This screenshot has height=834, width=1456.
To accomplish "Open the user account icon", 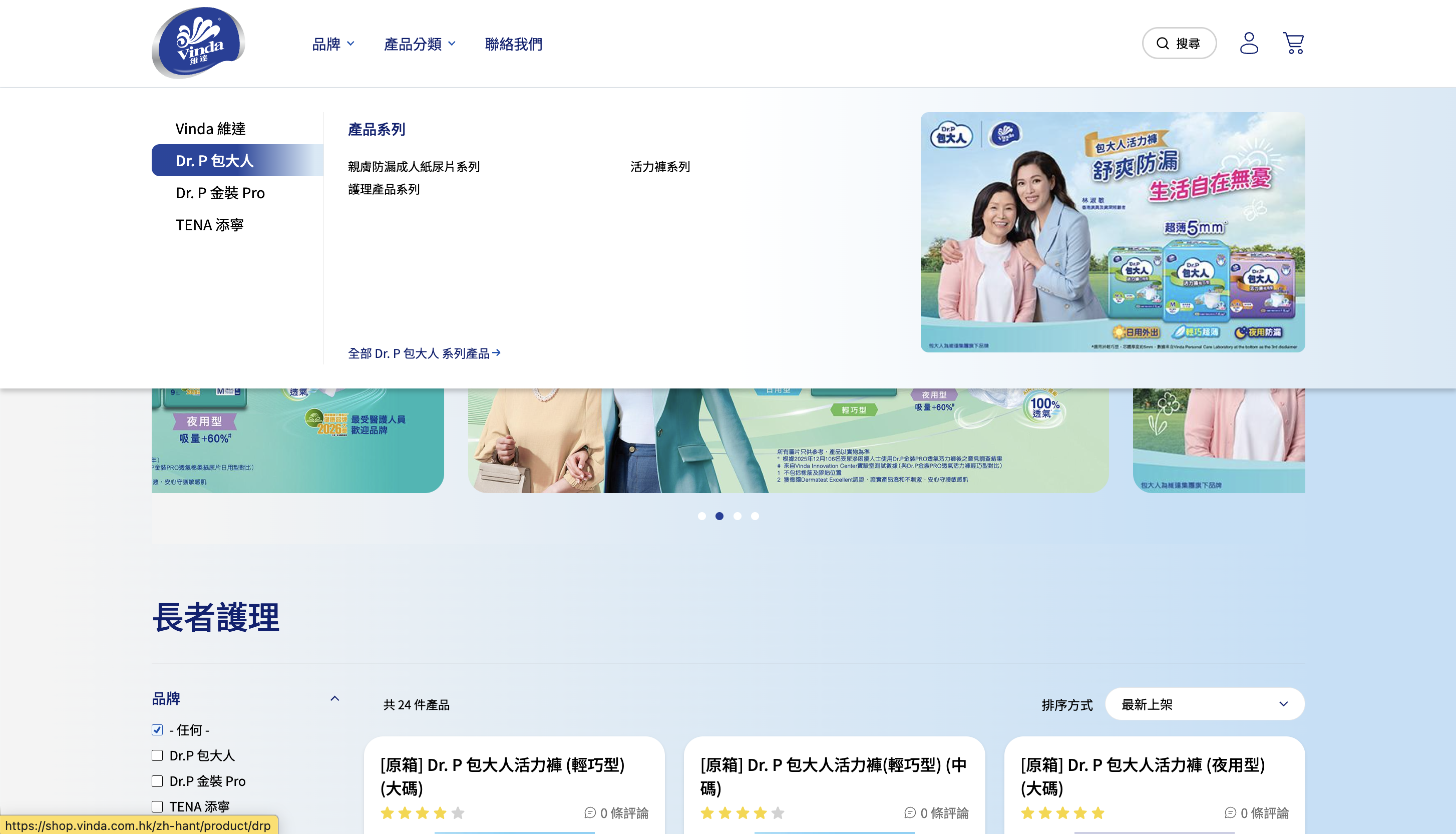I will coord(1249,43).
